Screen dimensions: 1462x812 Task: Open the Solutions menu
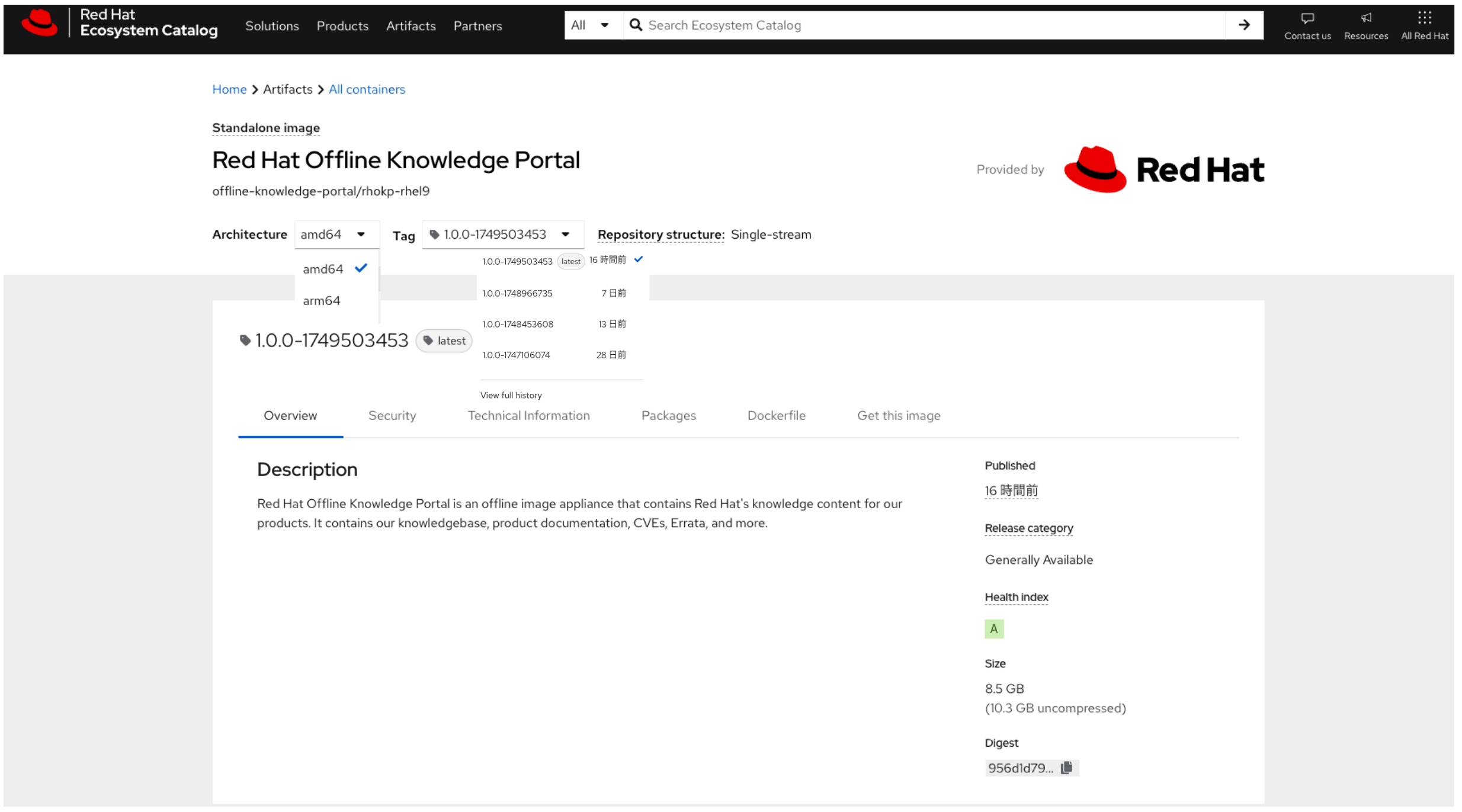pyautogui.click(x=272, y=26)
